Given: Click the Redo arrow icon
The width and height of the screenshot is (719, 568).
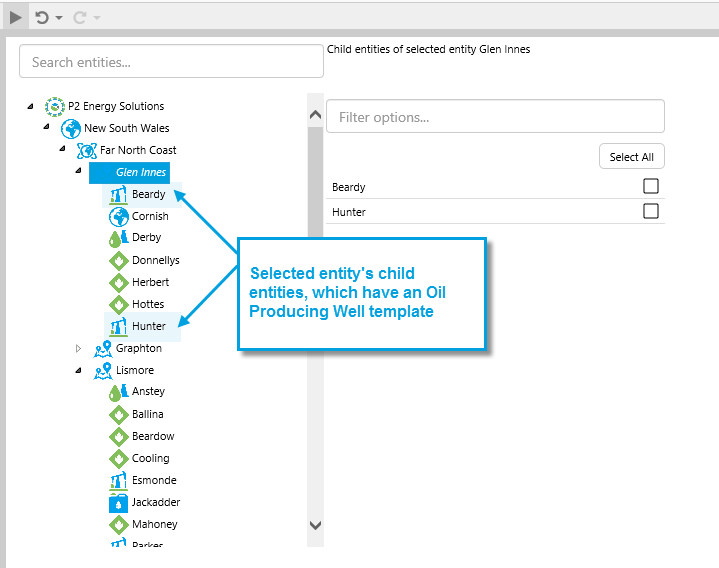Looking at the screenshot, I should [x=79, y=17].
